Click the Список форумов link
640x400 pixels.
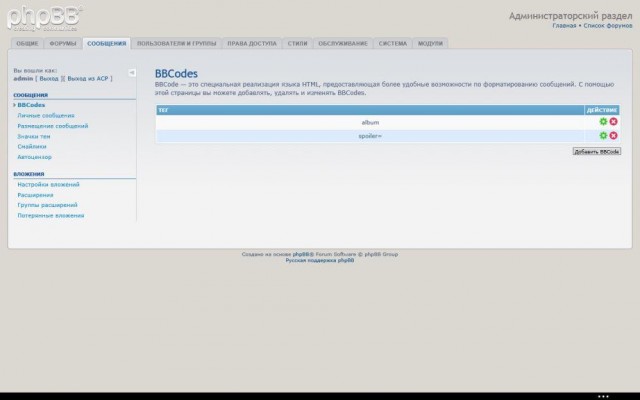click(x=607, y=25)
